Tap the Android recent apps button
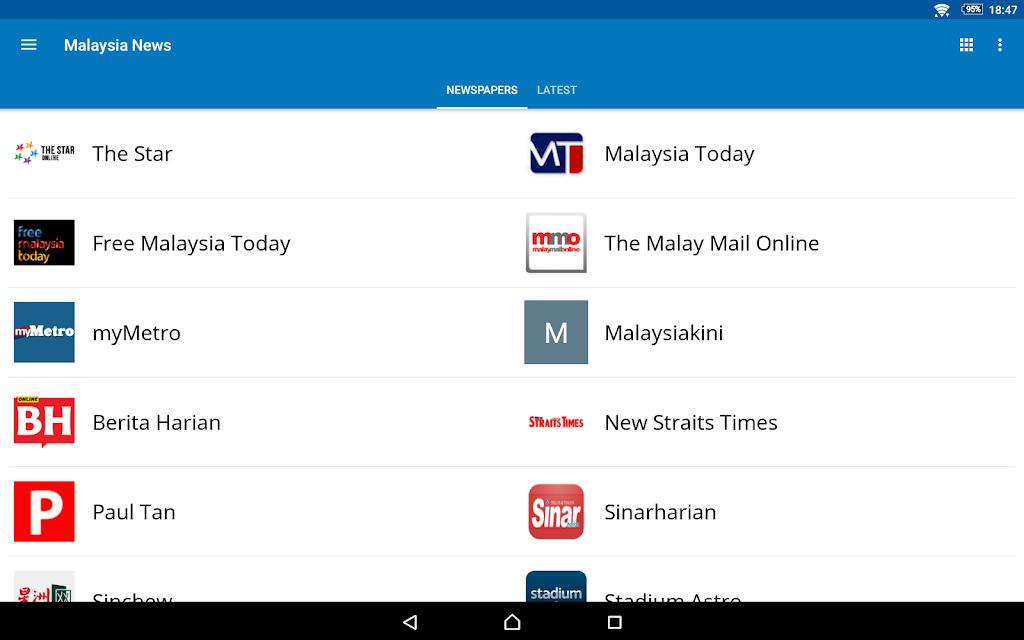 click(x=615, y=622)
